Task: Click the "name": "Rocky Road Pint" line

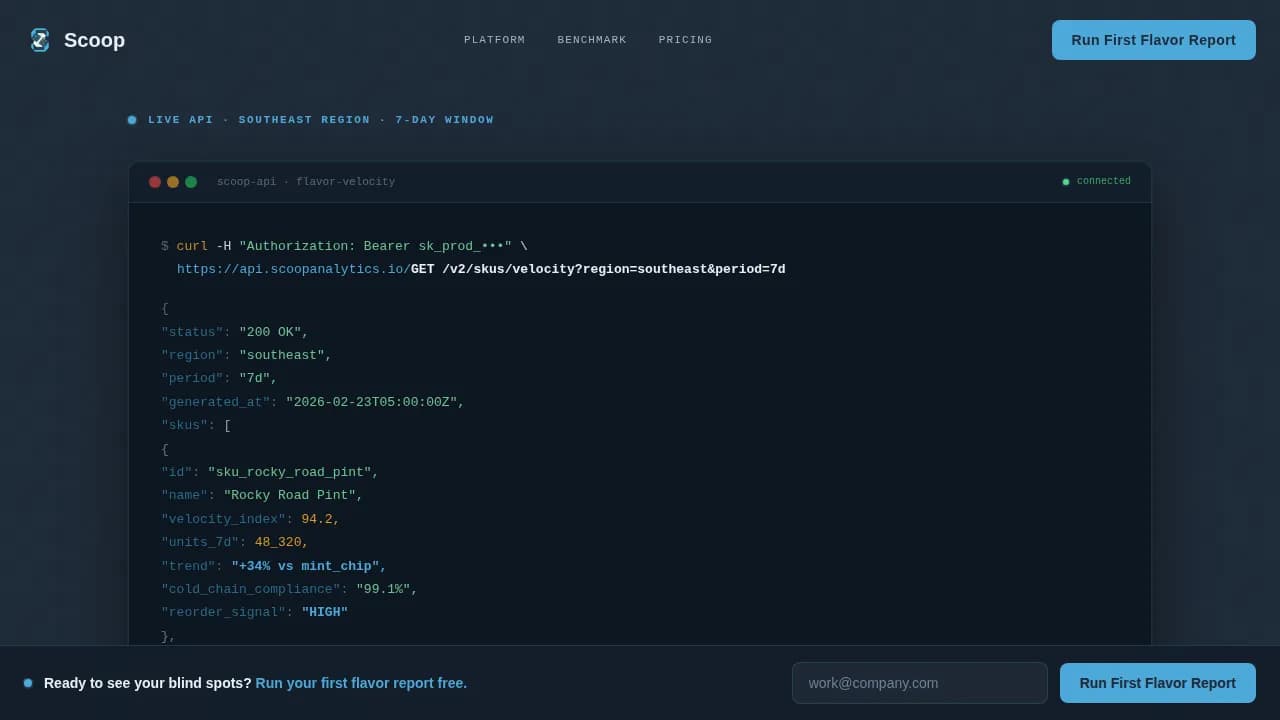Action: (262, 495)
